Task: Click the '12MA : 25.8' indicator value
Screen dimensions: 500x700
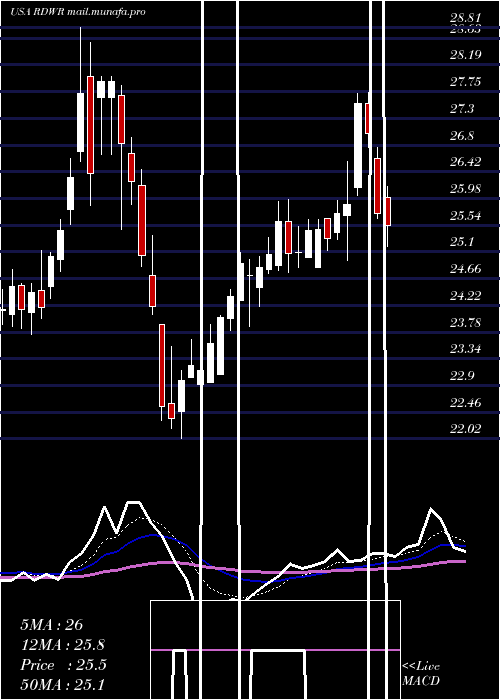Action: pyautogui.click(x=63, y=645)
